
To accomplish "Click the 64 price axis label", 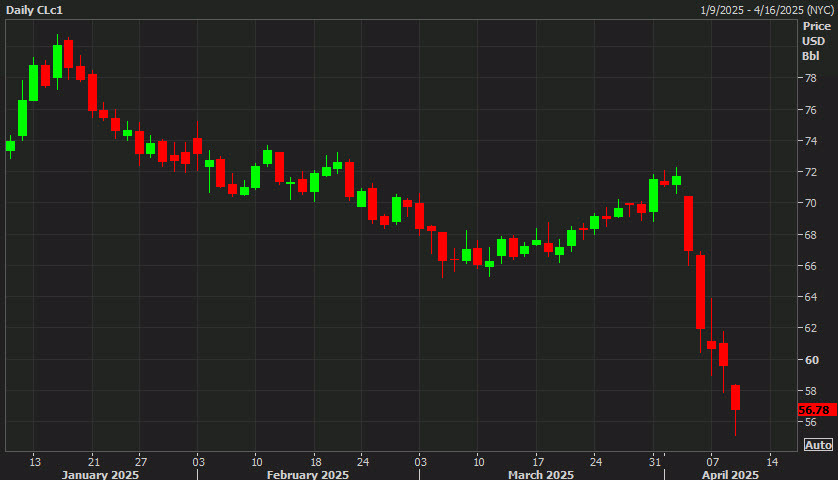I will [810, 297].
